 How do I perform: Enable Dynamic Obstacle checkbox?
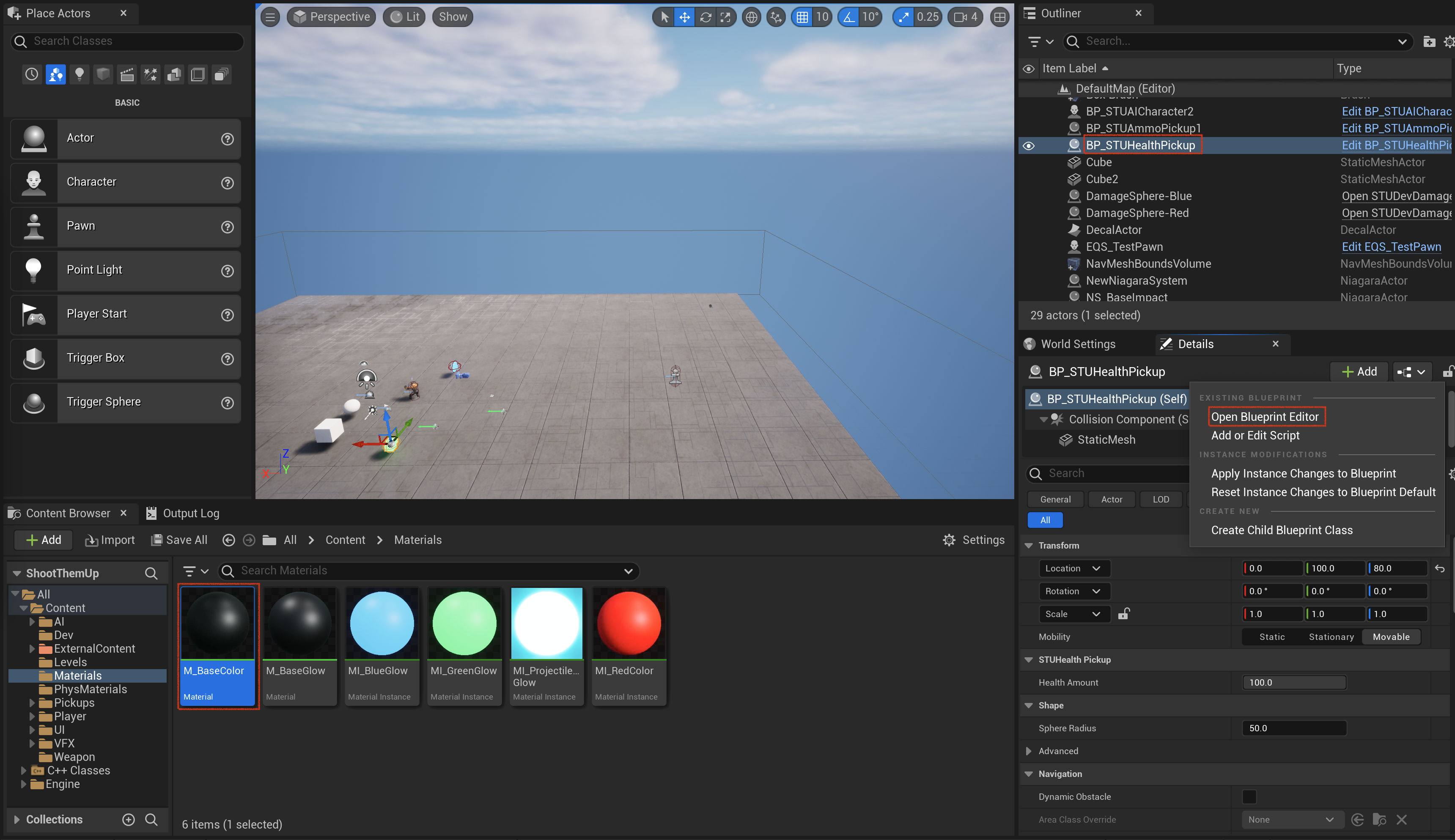pos(1249,797)
